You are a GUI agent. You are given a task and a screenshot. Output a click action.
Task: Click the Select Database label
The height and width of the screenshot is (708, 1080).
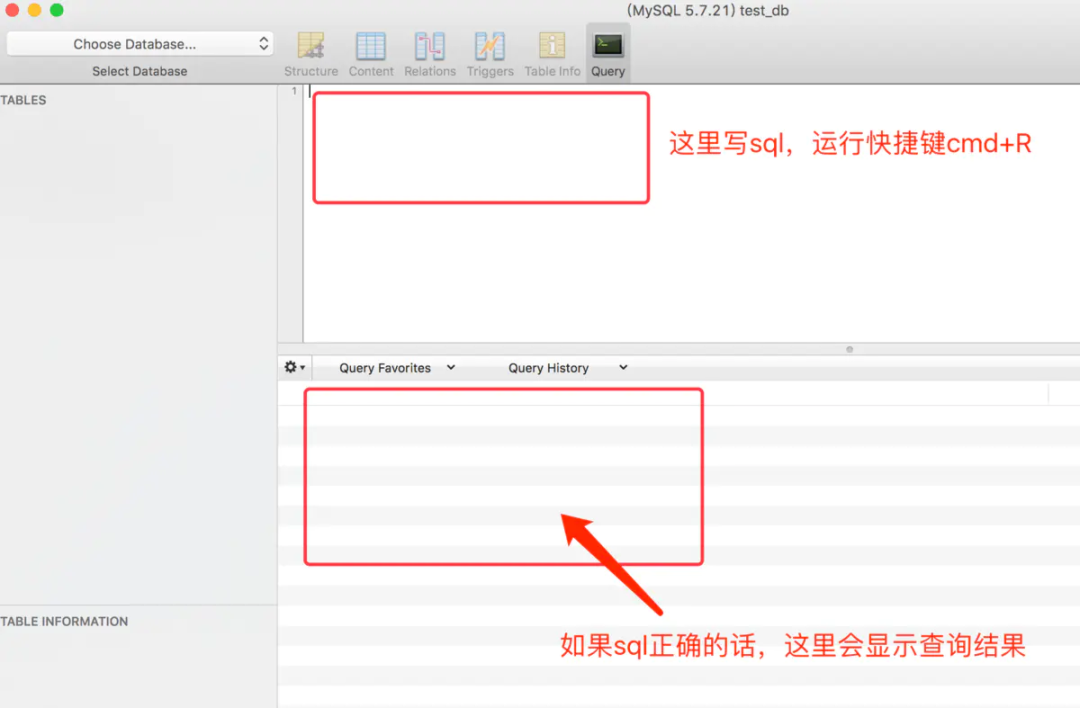[x=139, y=71]
